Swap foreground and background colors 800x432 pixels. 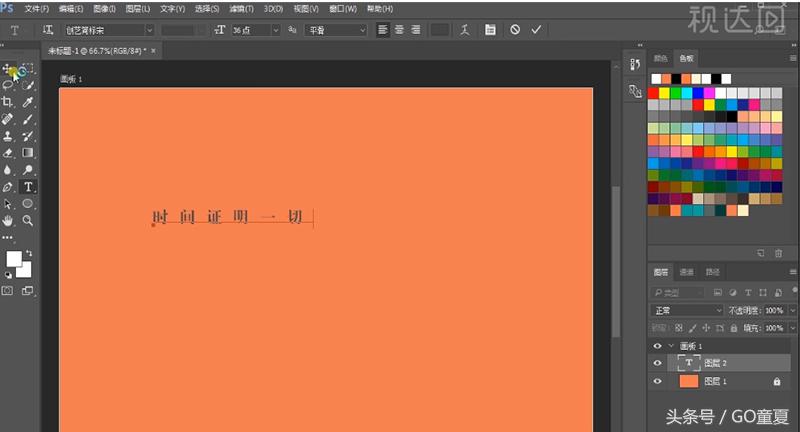point(29,253)
